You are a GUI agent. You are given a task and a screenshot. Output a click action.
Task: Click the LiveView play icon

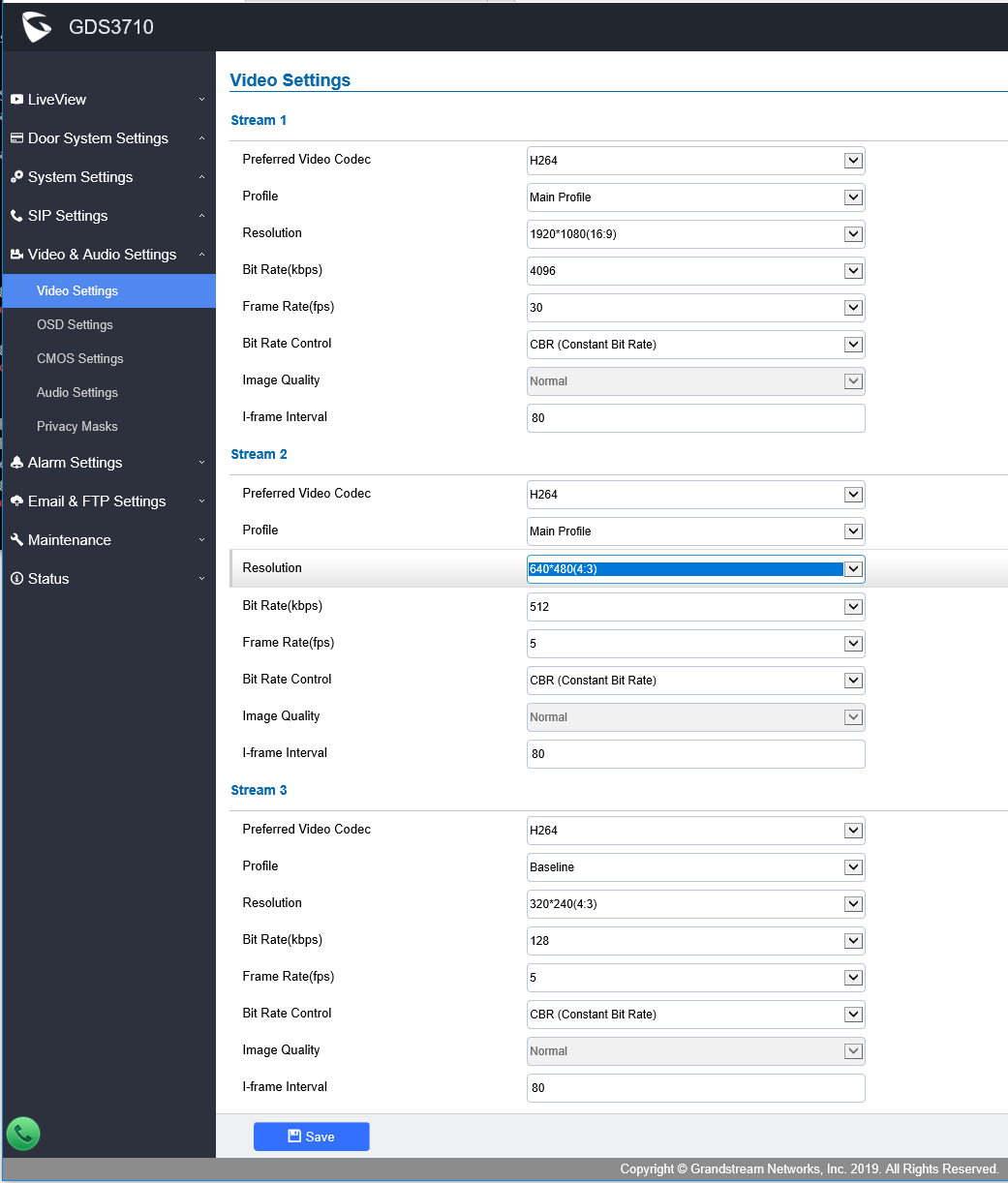(16, 100)
